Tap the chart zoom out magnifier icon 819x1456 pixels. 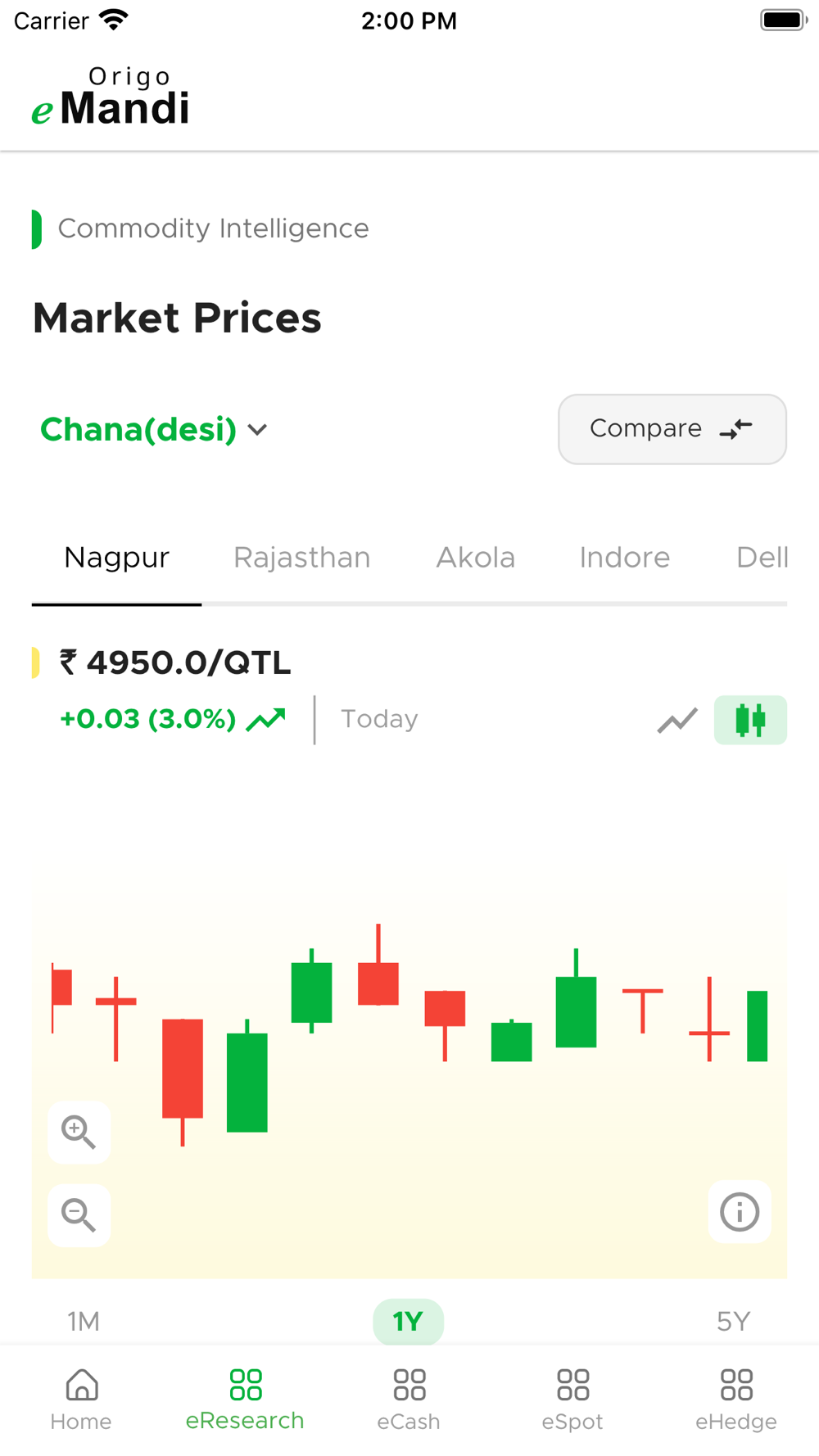(x=79, y=1214)
